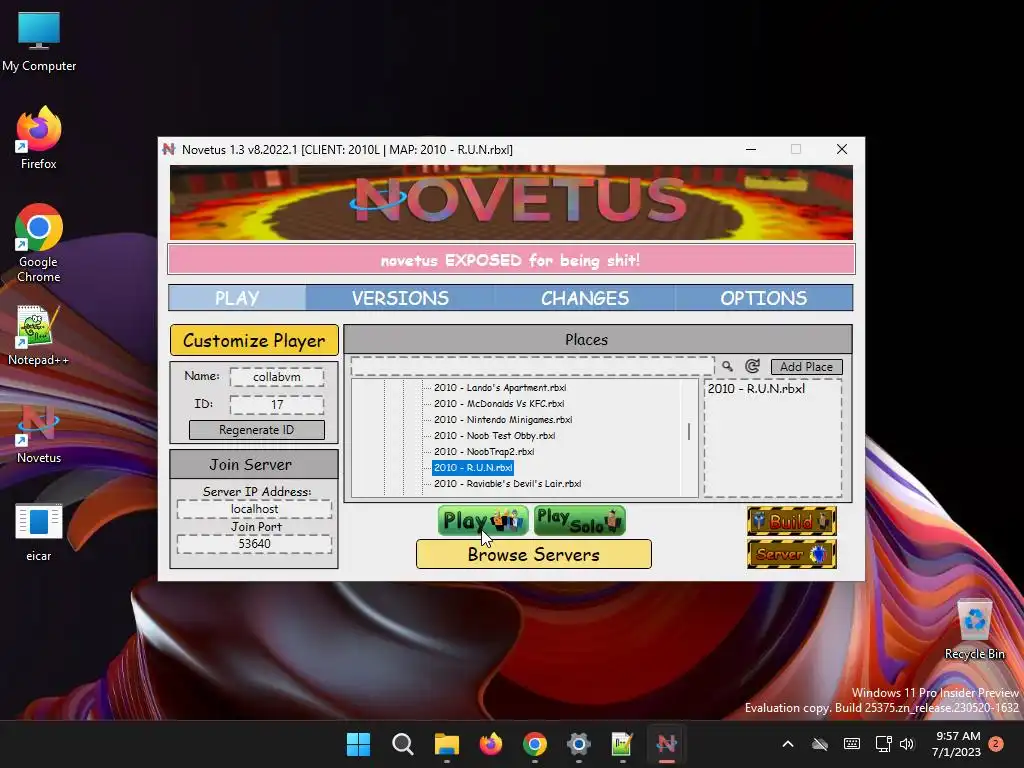Select 2010 - Raviable's Devil's Lair.rbxl
The image size is (1024, 768).
point(507,484)
